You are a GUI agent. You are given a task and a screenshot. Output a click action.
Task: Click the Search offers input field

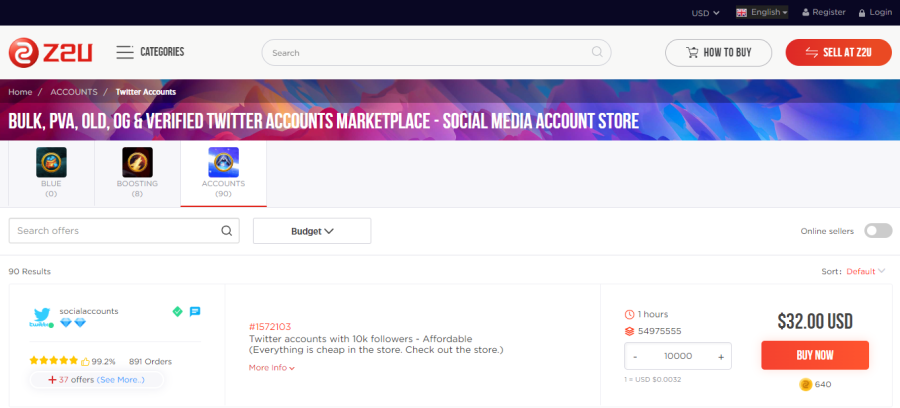(x=115, y=231)
